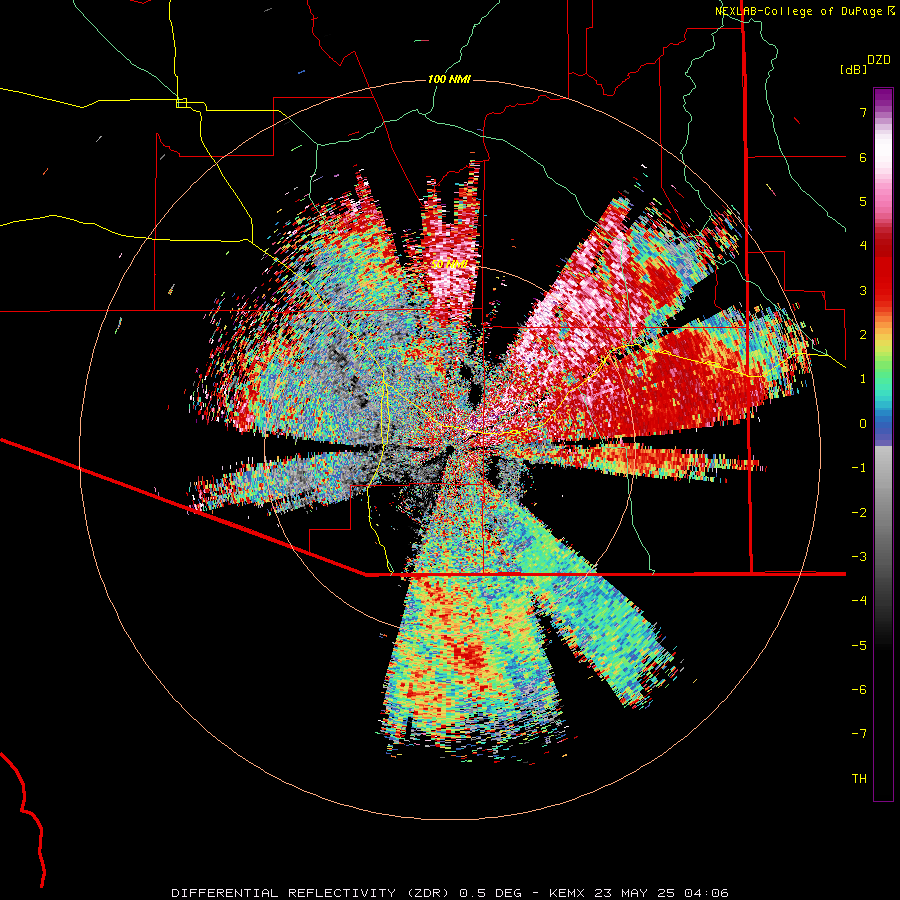Click the 23 MAY 25 04:06 timestamp

click(x=660, y=893)
